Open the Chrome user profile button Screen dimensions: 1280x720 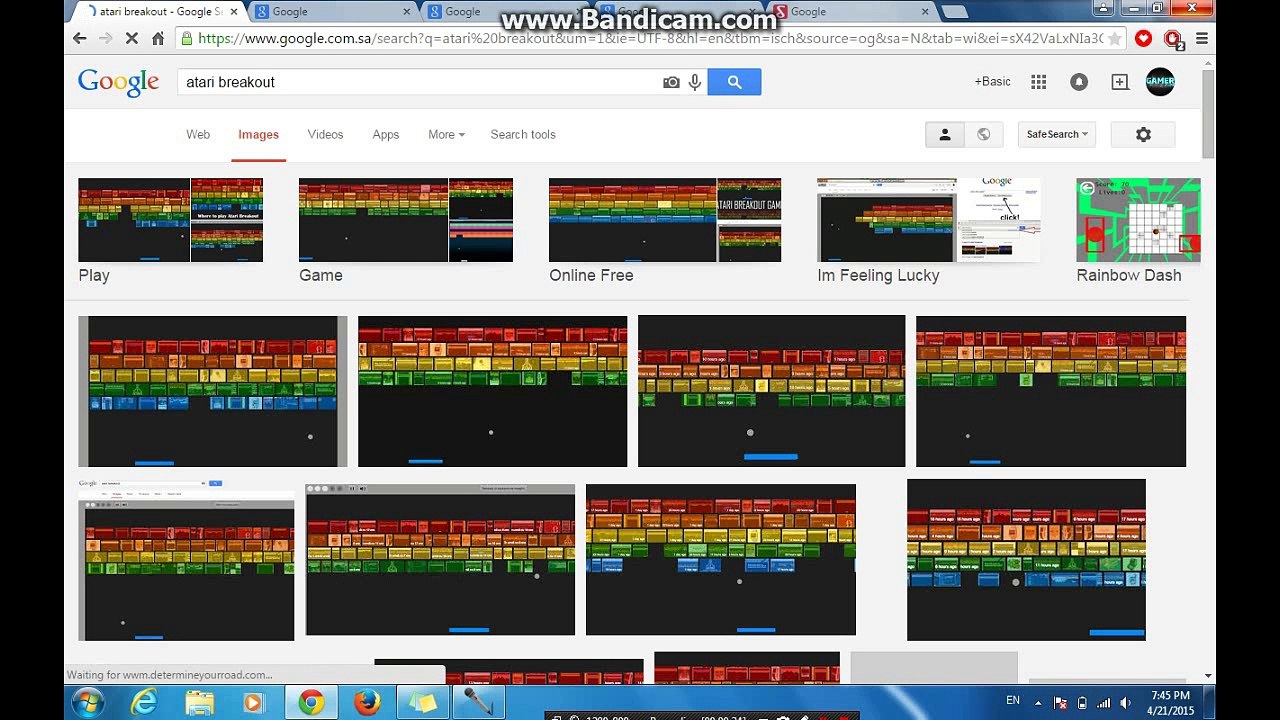[x=1103, y=8]
